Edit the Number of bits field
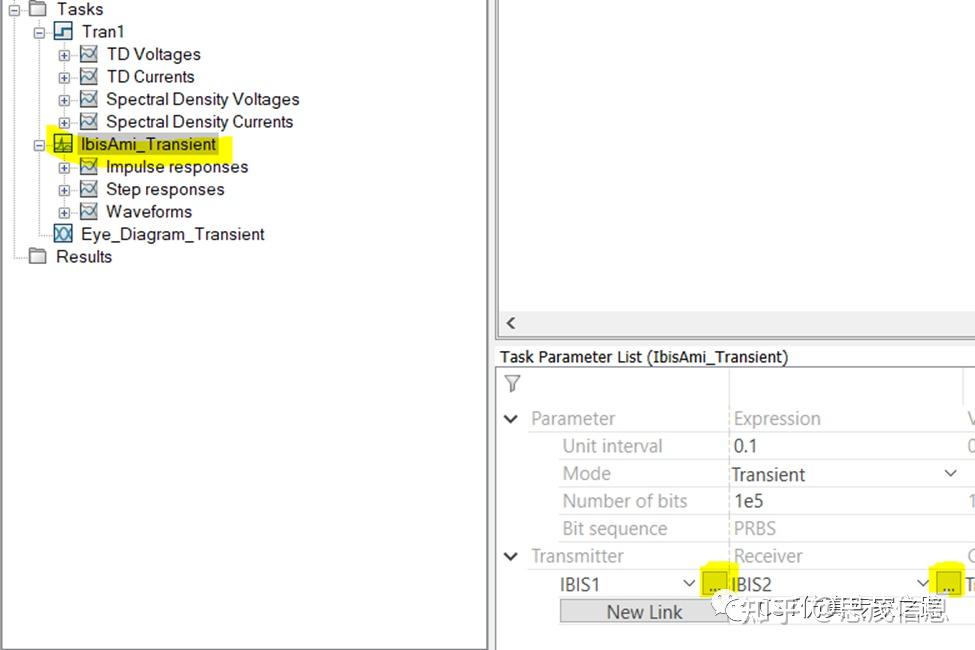Screen dimensions: 975x650 846,501
